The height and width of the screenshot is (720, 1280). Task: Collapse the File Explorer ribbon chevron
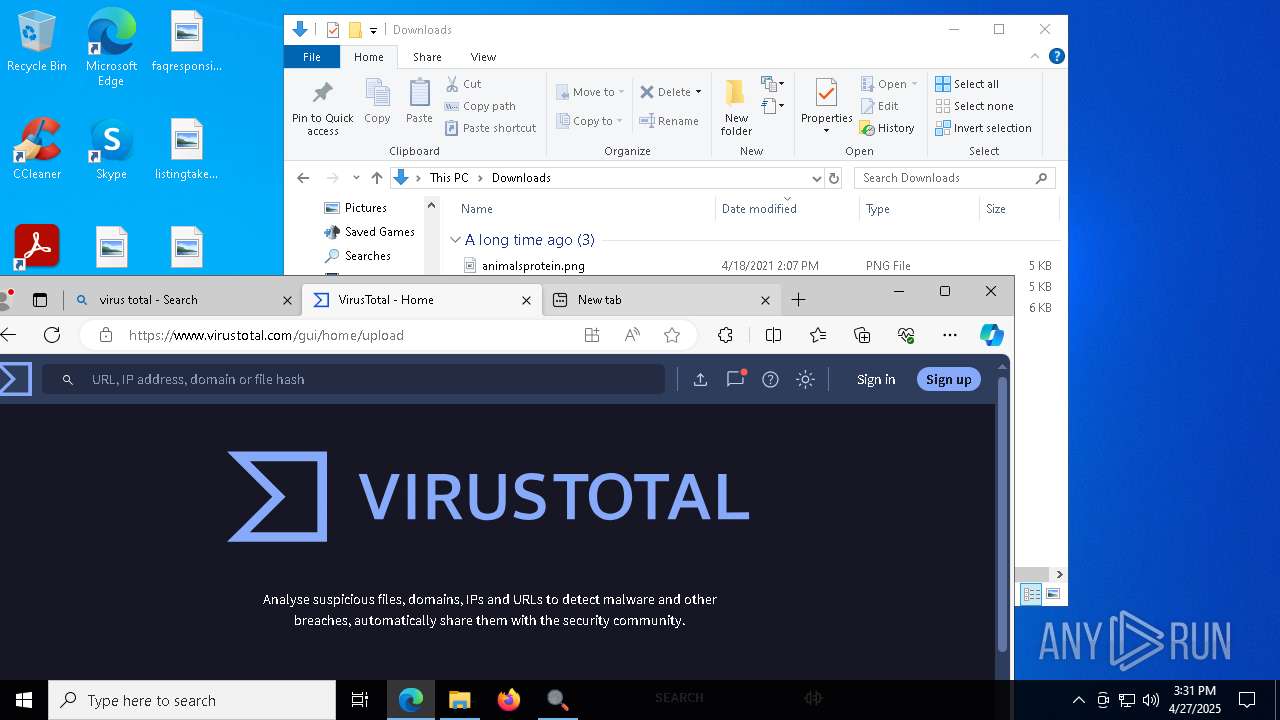tap(1035, 57)
